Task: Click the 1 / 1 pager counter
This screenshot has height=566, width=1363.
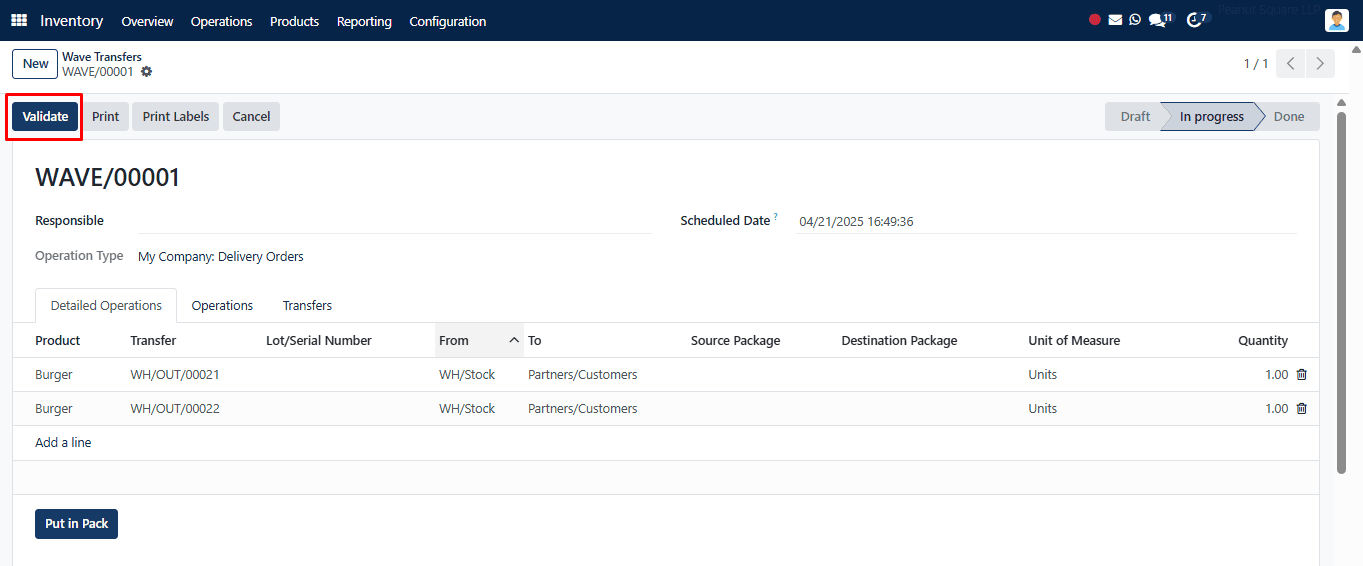Action: click(x=1256, y=64)
